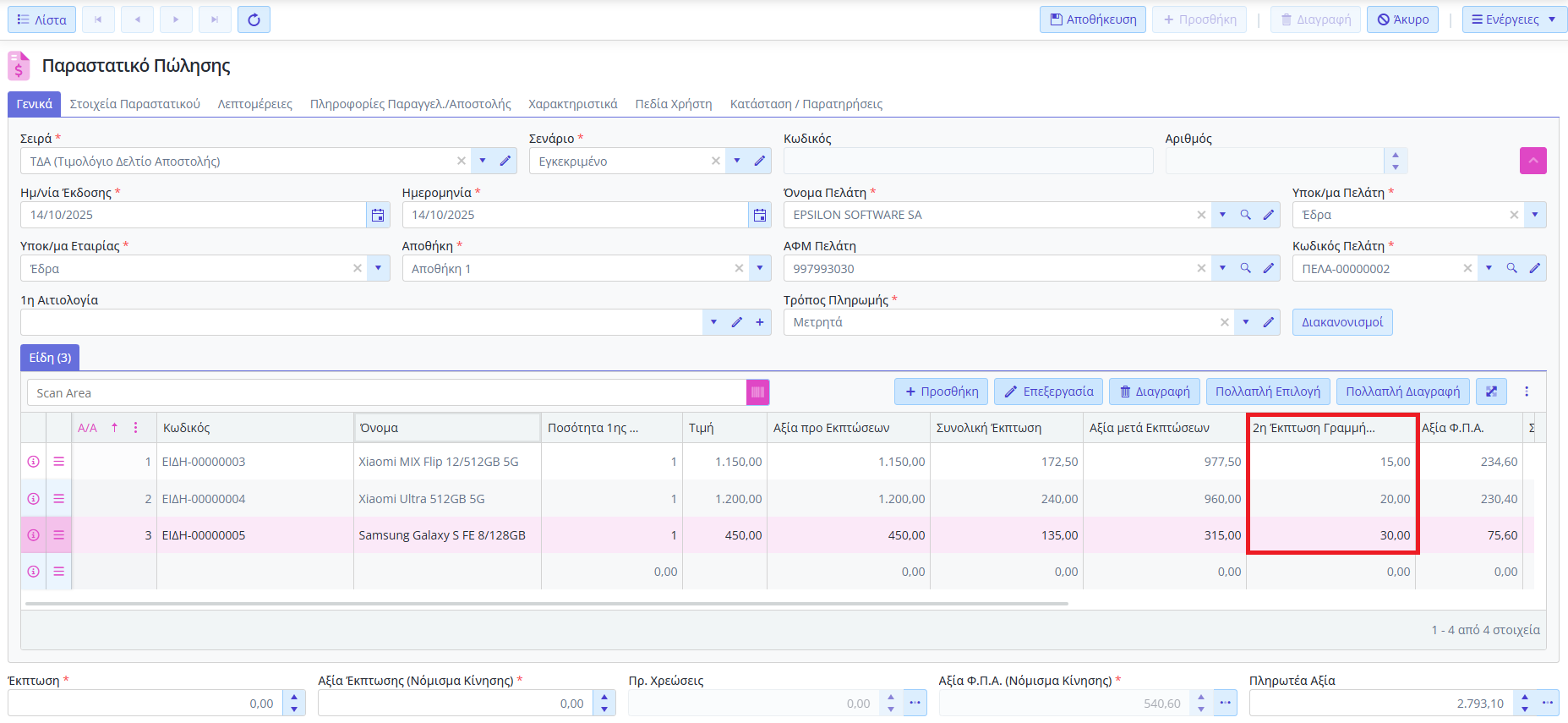This screenshot has height=723, width=1568.
Task: Click the Αποθήκευση button
Action: 1092,19
